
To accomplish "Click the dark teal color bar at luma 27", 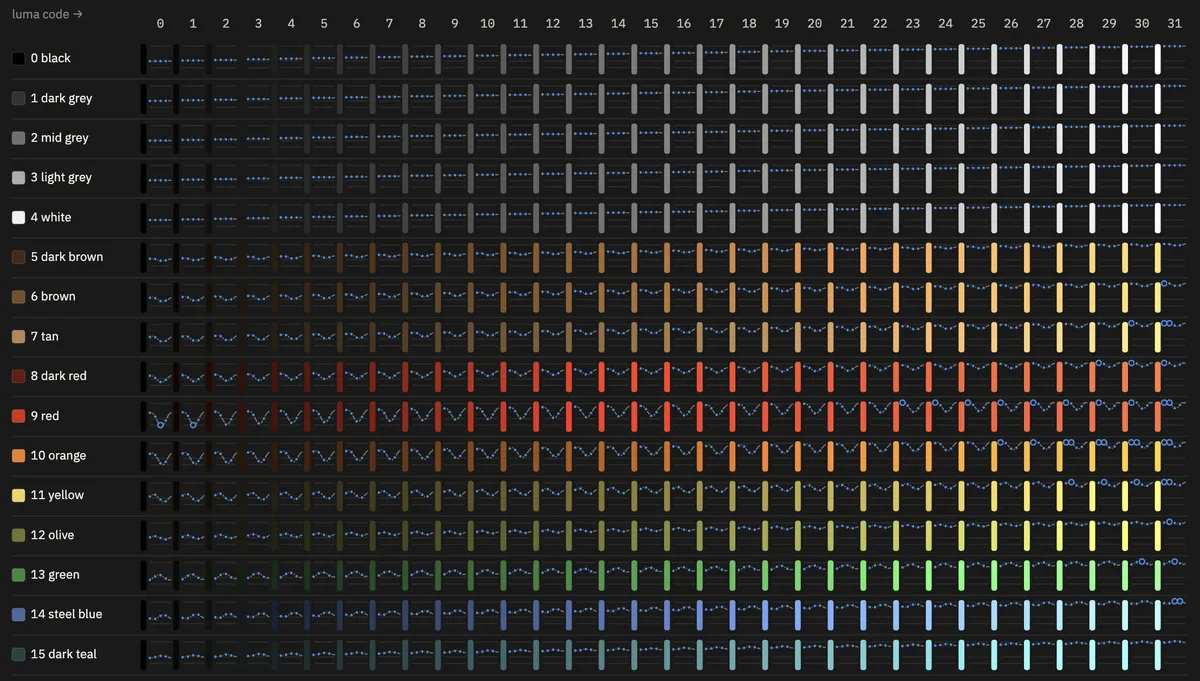I will click(x=1027, y=654).
